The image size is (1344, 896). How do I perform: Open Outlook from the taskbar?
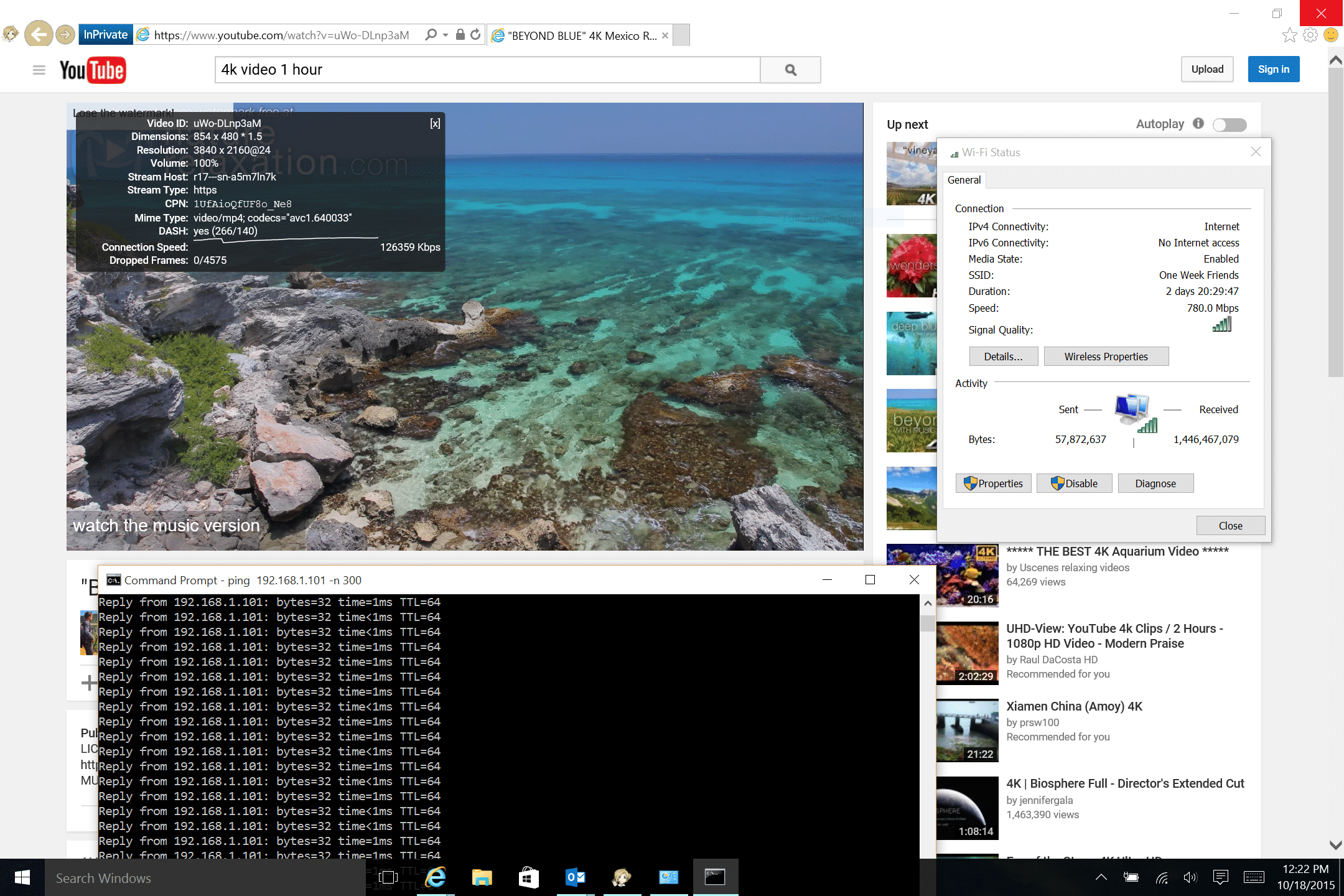click(576, 877)
